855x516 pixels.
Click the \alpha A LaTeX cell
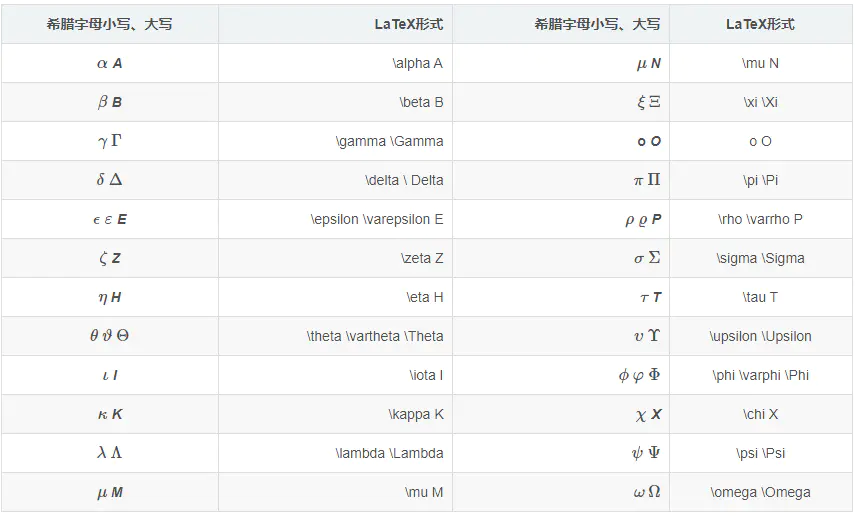point(335,63)
